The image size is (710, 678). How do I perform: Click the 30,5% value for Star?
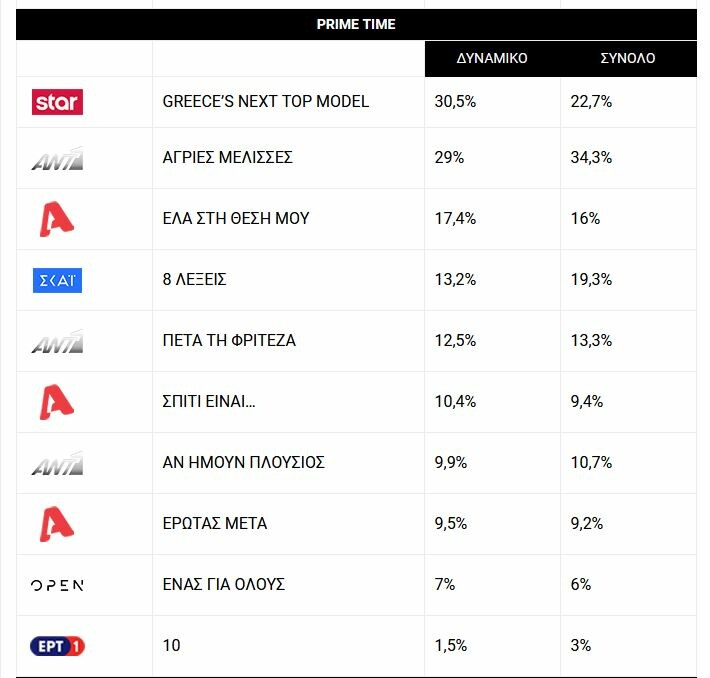coord(455,101)
